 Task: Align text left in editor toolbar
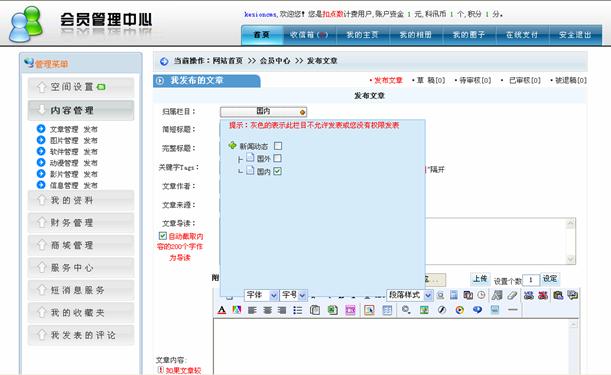pyautogui.click(x=252, y=310)
